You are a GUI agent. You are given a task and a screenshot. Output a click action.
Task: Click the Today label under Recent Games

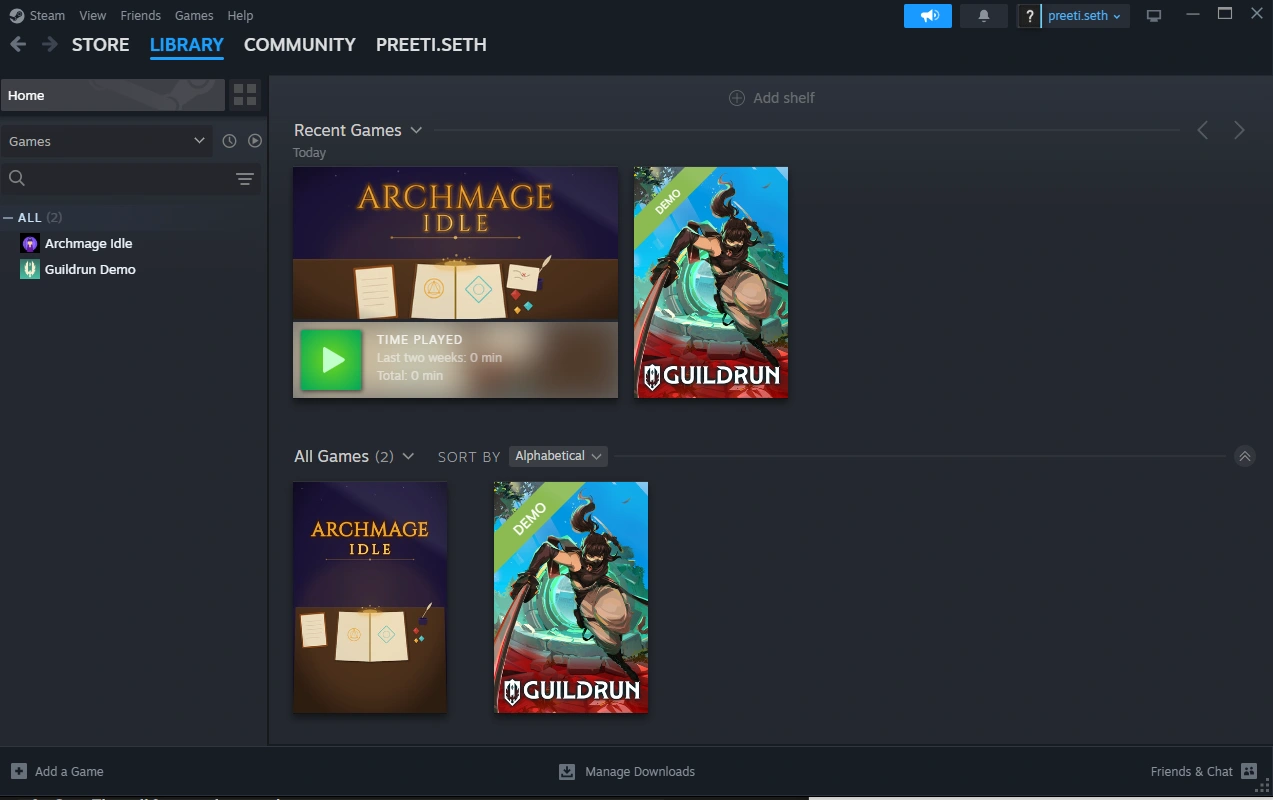[x=309, y=153]
